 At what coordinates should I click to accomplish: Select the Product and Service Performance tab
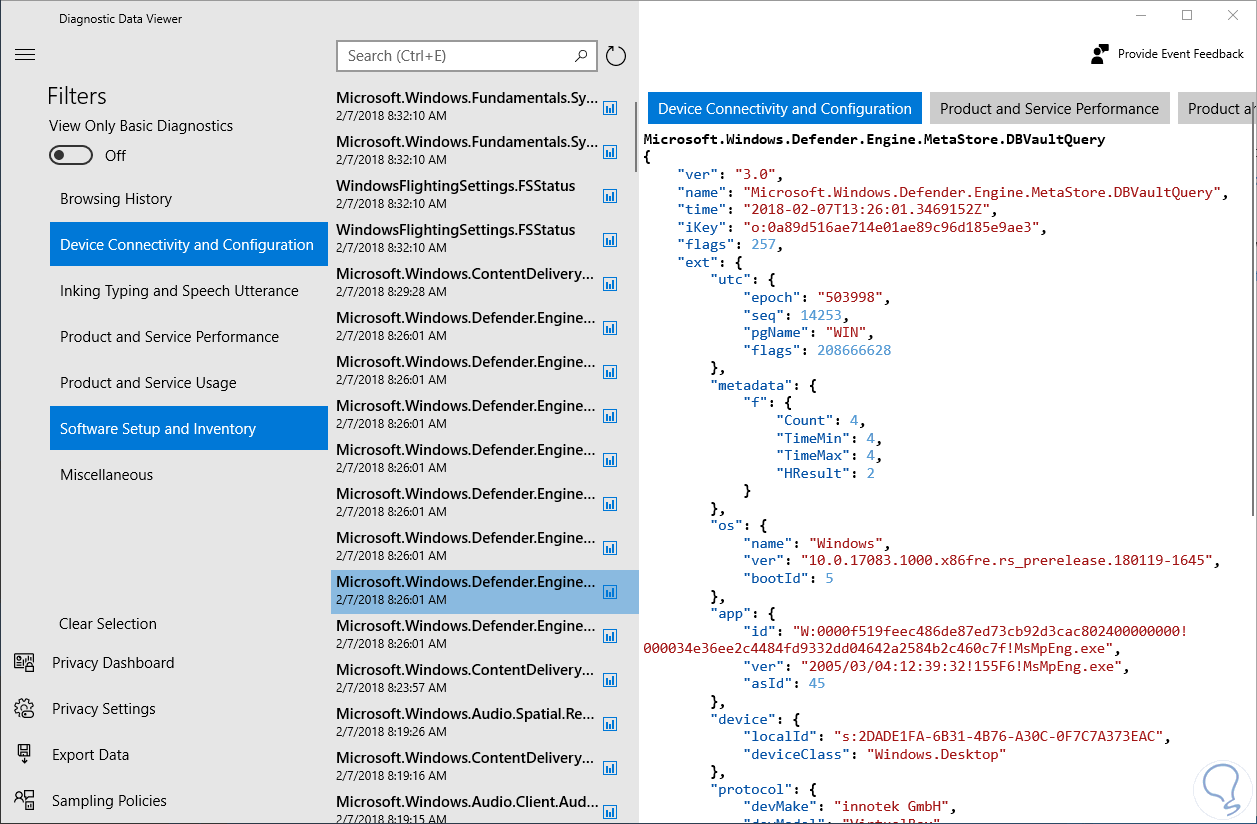(1049, 109)
